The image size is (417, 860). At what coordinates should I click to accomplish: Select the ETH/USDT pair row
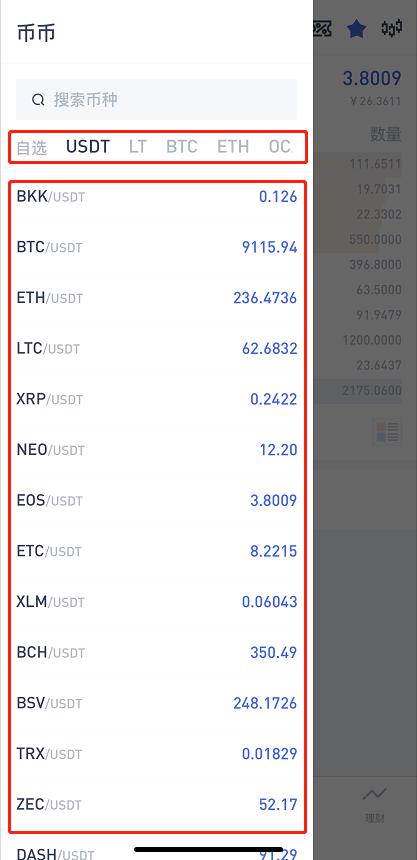[157, 298]
